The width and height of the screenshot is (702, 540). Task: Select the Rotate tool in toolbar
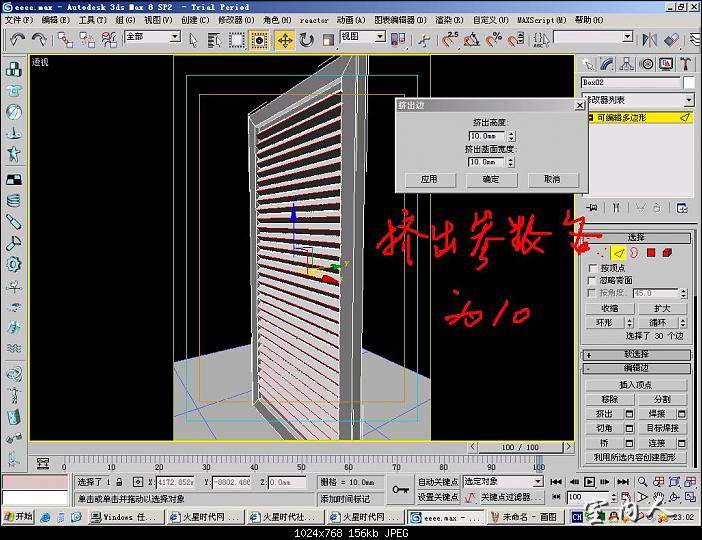pyautogui.click(x=306, y=39)
